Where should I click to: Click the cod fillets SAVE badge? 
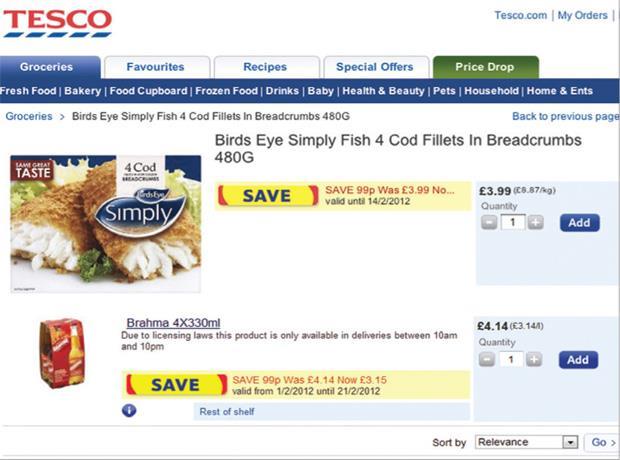[x=267, y=196]
